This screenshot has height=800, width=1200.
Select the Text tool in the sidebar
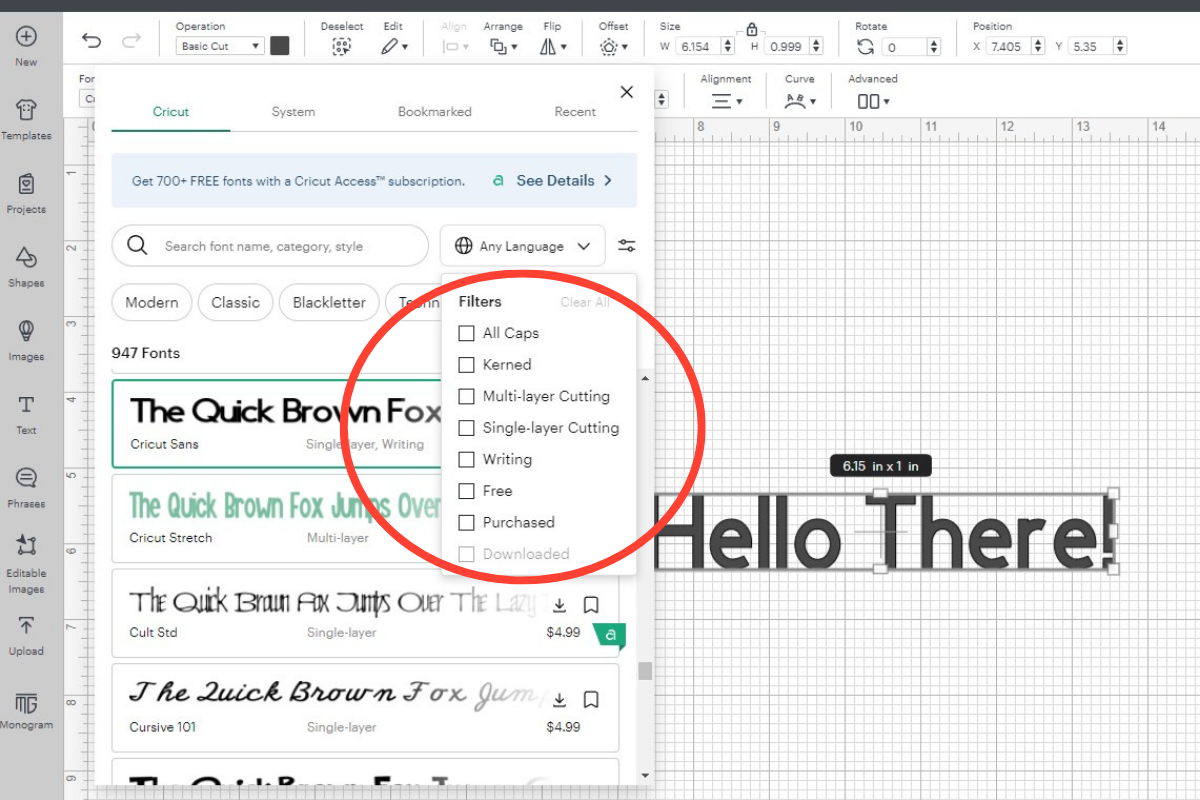[x=26, y=404]
